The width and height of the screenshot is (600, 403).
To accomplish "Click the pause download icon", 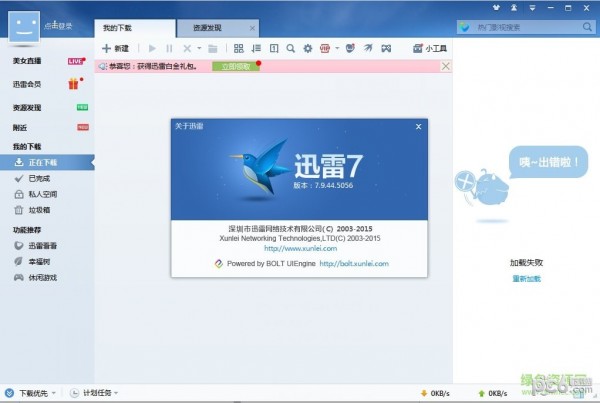I will click(x=169, y=49).
